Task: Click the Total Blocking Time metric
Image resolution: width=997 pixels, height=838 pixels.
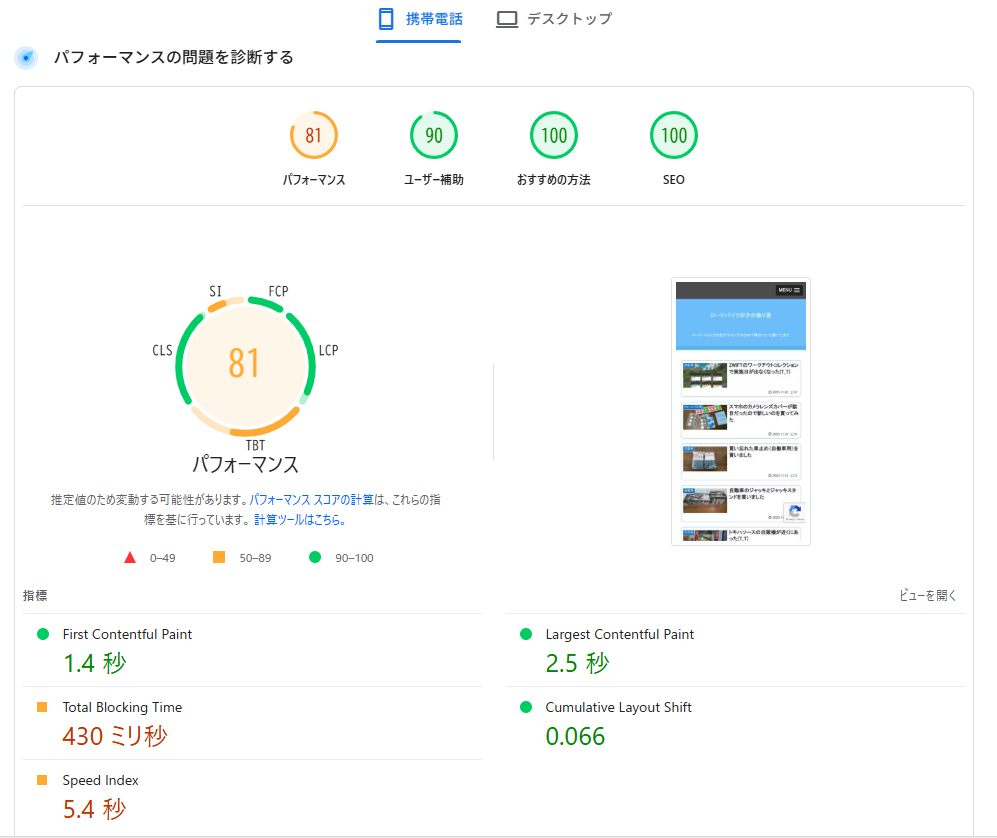Action: pyautogui.click(x=122, y=707)
